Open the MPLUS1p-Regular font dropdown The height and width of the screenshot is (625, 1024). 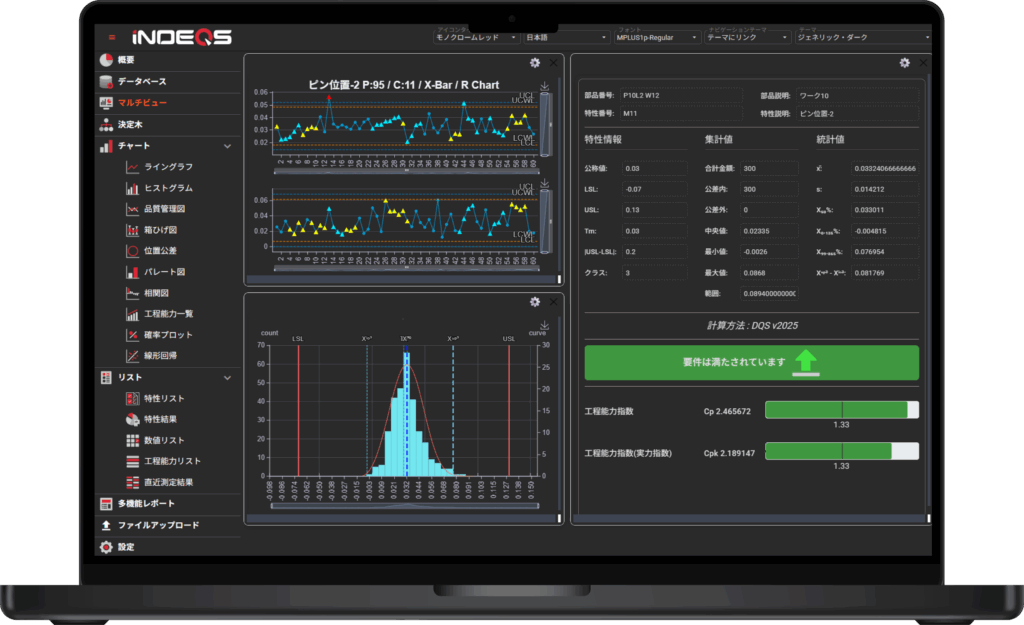coord(657,38)
